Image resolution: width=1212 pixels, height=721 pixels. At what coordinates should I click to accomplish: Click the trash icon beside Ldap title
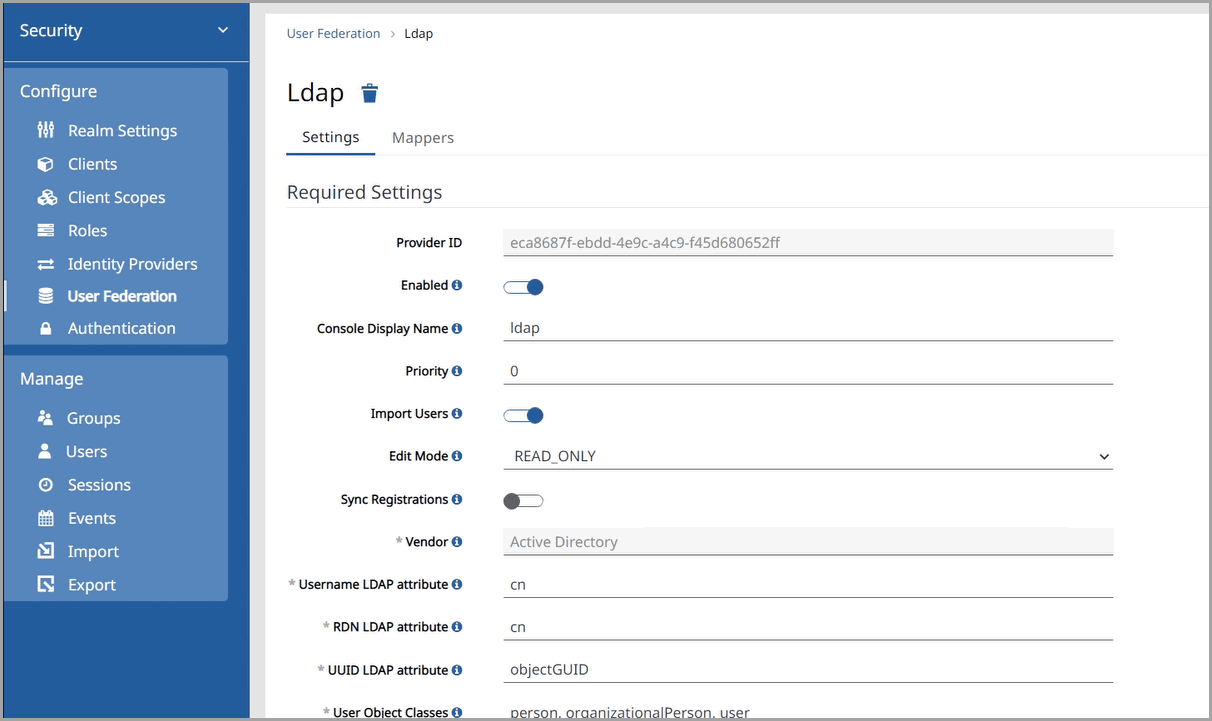[370, 93]
